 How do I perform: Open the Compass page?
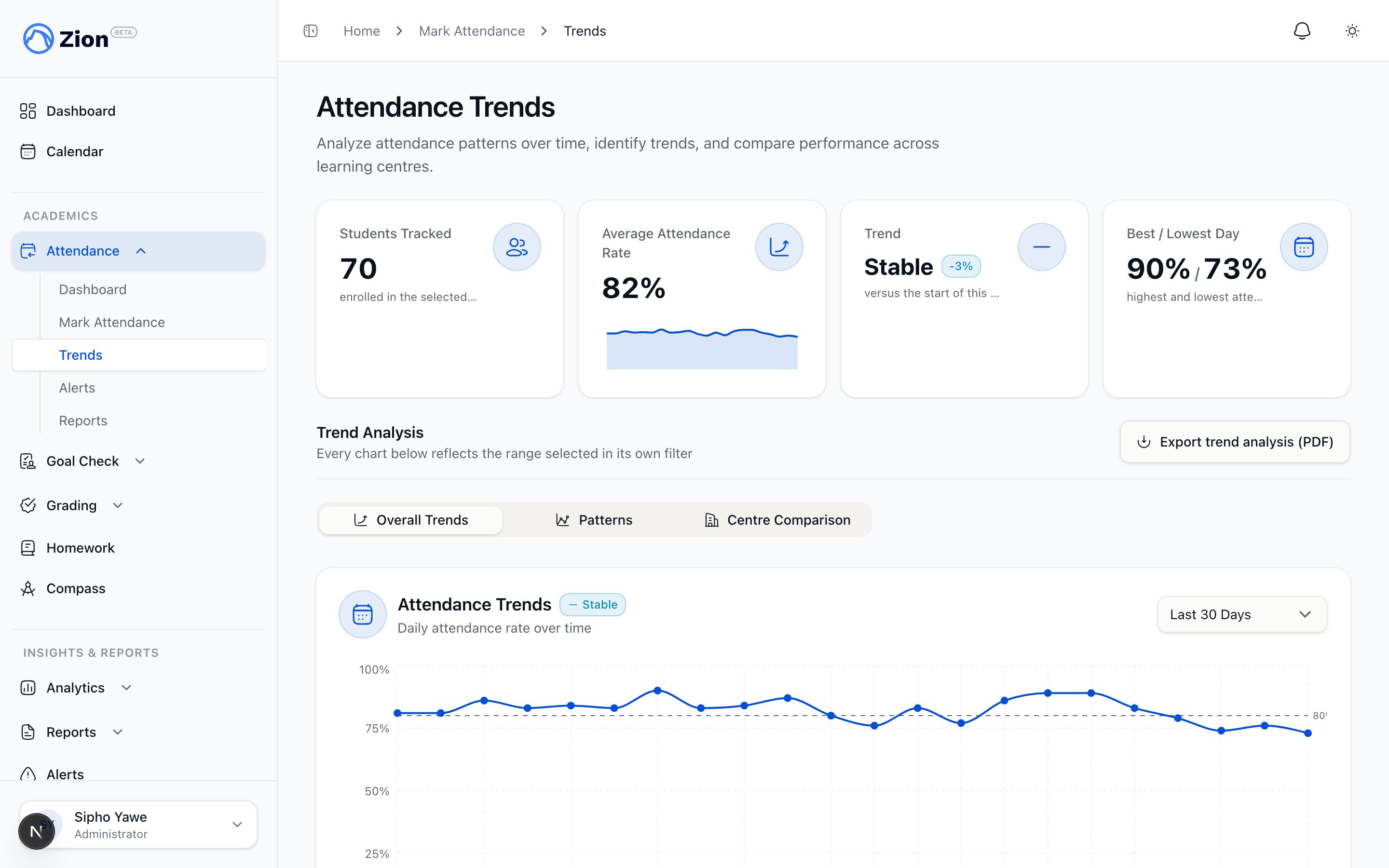coord(138,588)
